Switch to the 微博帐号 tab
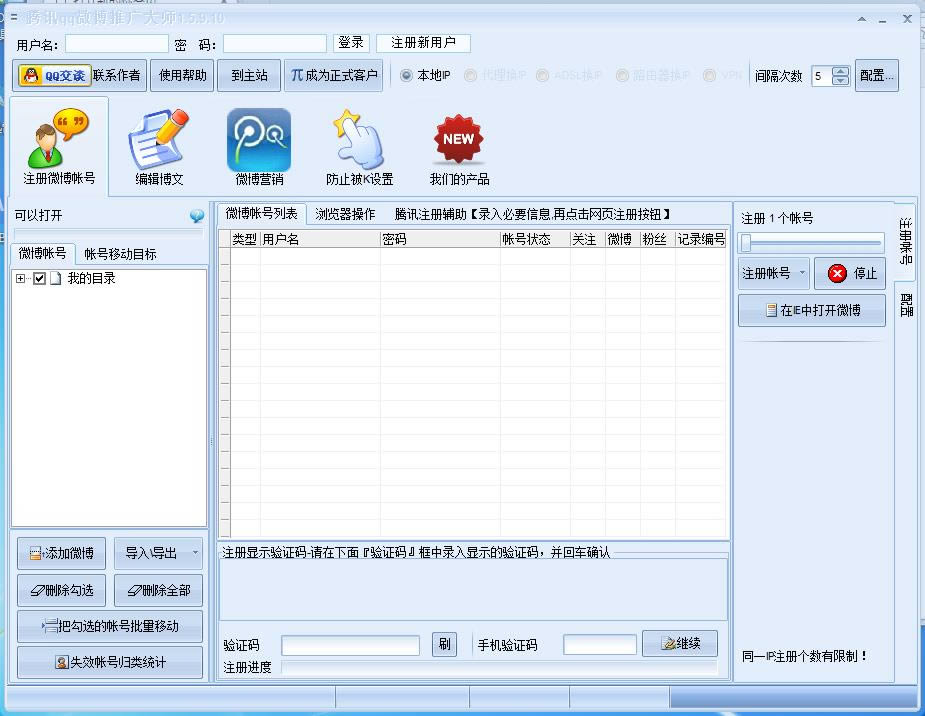Viewport: 925px width, 716px height. click(42, 254)
